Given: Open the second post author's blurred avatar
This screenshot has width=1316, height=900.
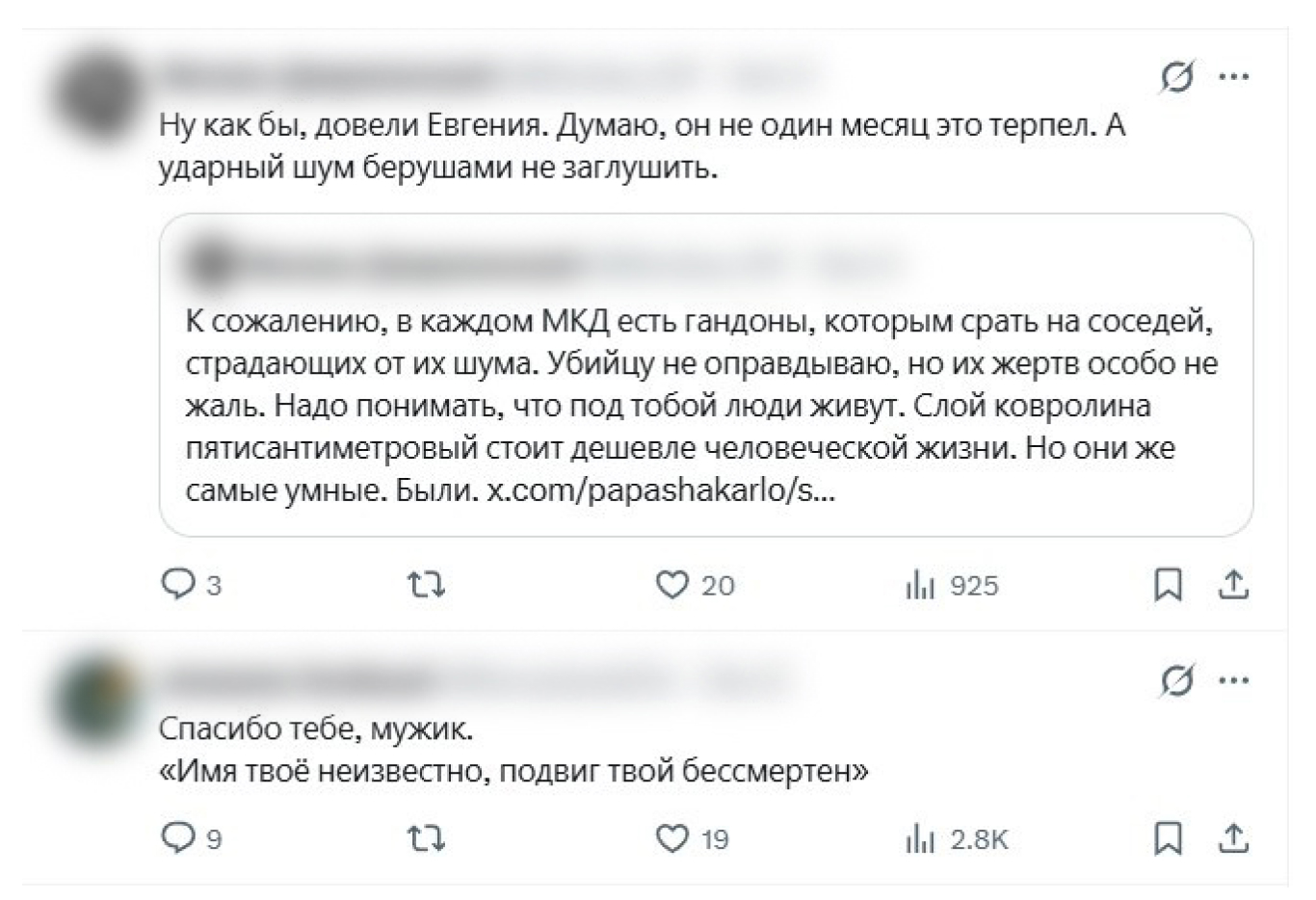Looking at the screenshot, I should pyautogui.click(x=94, y=700).
